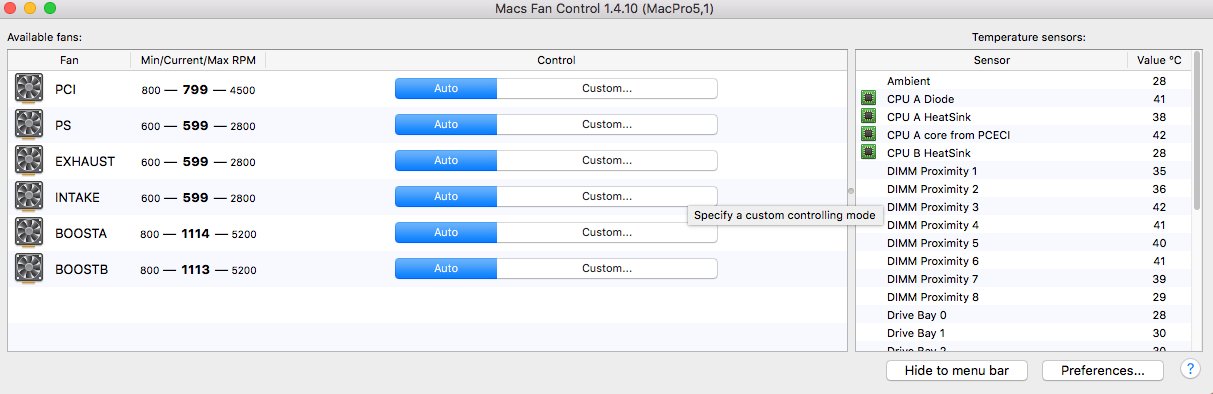Viewport: 1213px width, 394px height.
Task: Click the CPU A Diode chip icon
Action: pyautogui.click(x=868, y=99)
